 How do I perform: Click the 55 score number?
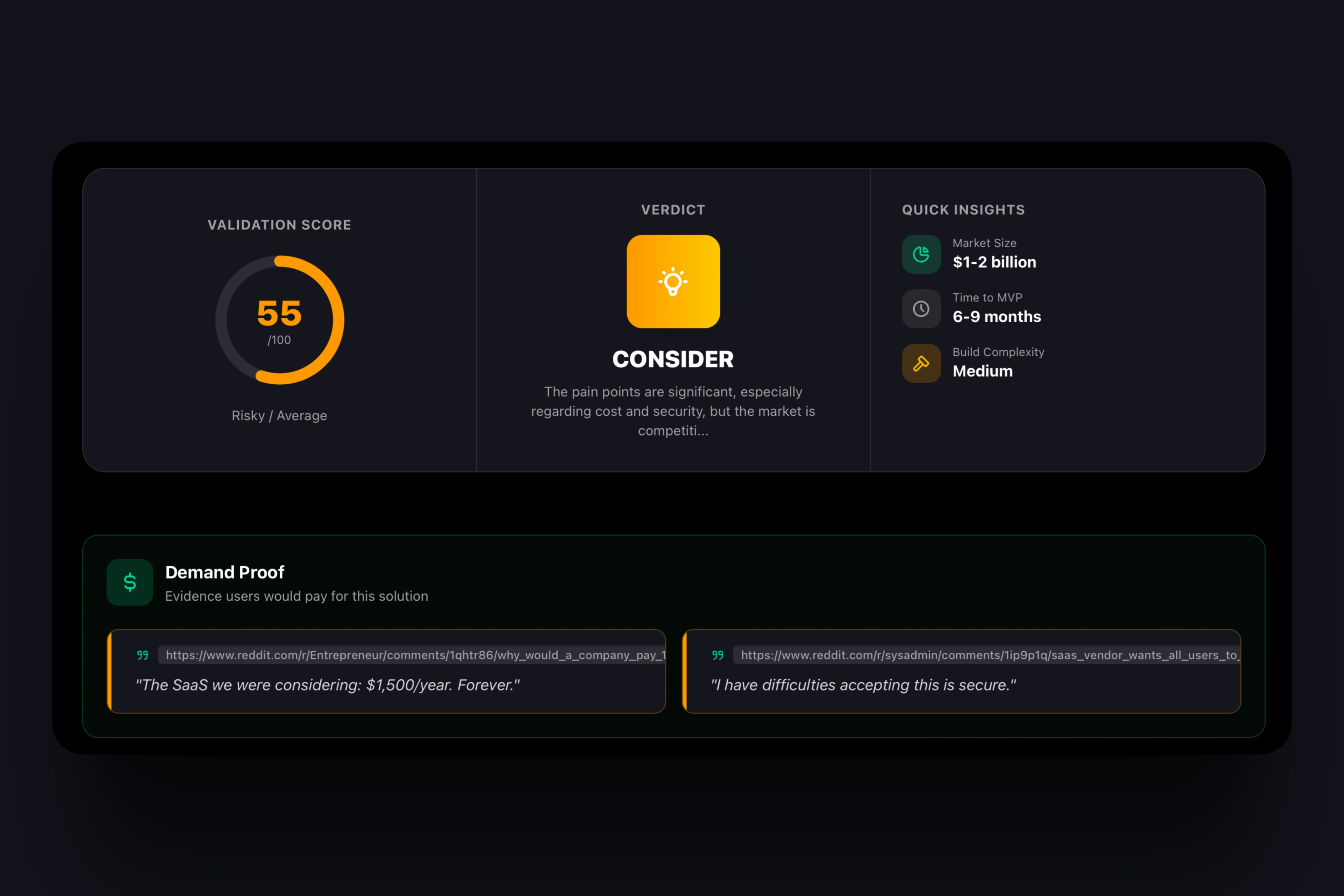point(279,313)
